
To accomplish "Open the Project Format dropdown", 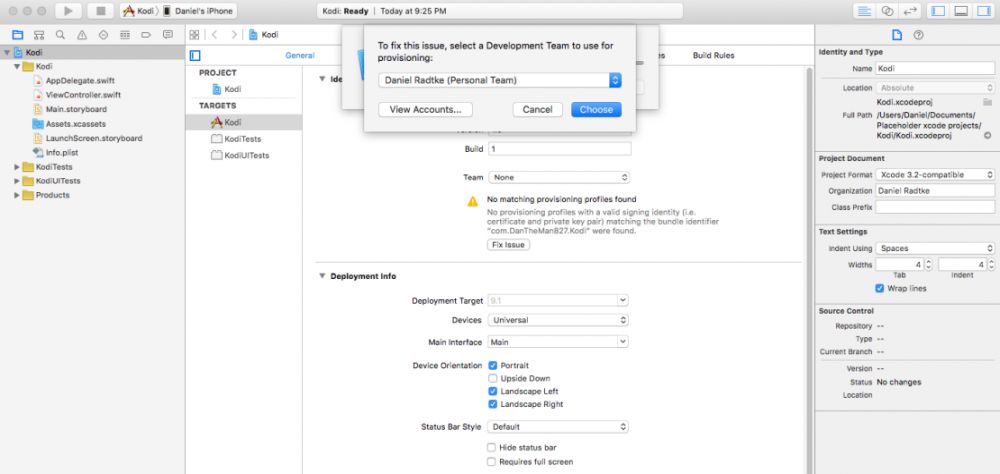I will pos(935,175).
